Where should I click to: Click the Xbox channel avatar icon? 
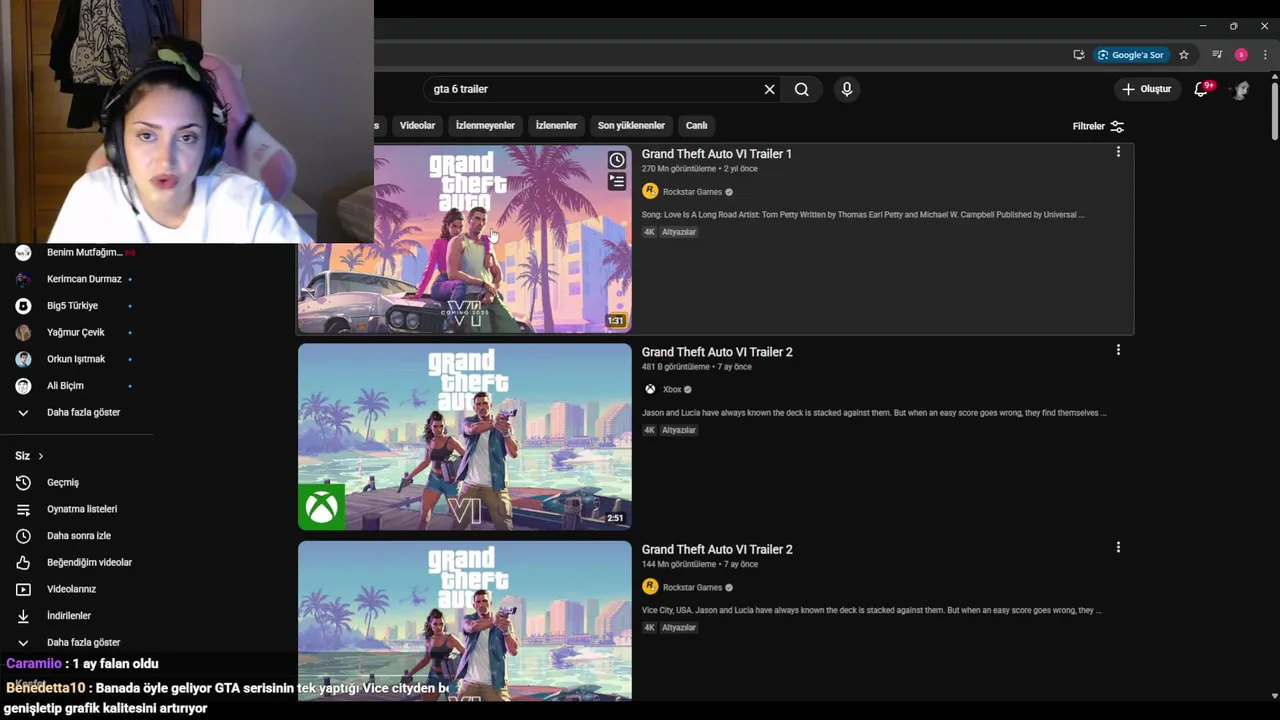[650, 390]
